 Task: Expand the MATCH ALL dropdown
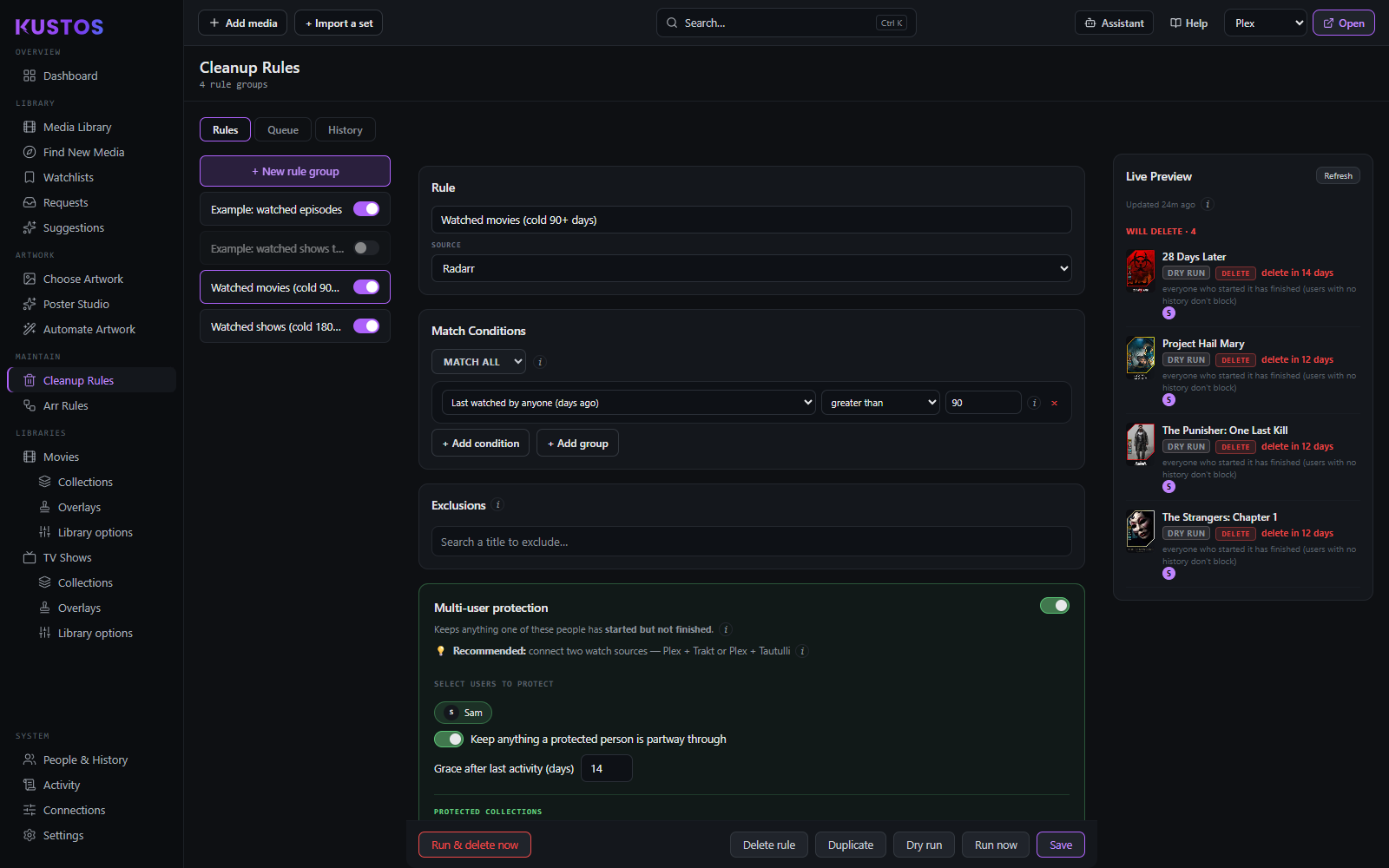(478, 362)
